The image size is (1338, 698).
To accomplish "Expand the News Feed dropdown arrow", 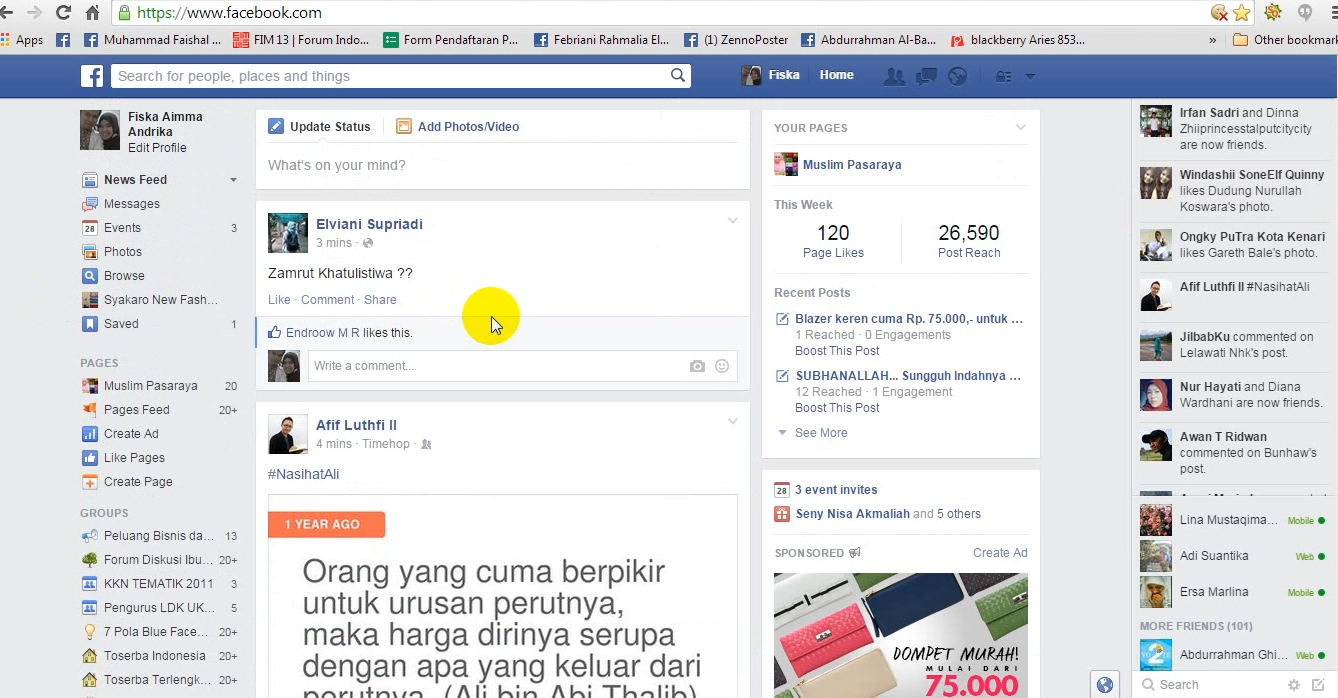I will [233, 180].
